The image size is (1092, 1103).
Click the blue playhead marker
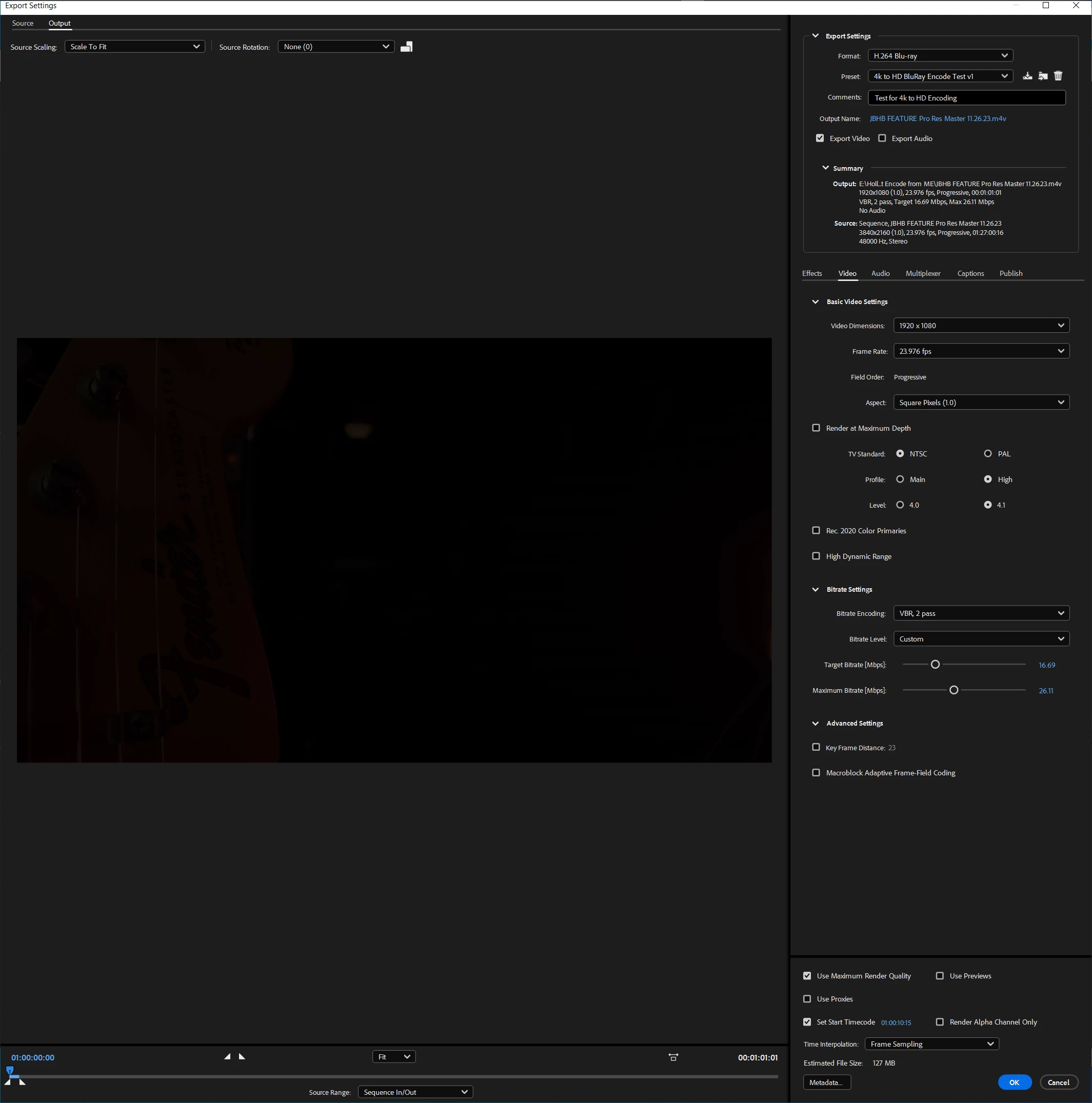(10, 1070)
